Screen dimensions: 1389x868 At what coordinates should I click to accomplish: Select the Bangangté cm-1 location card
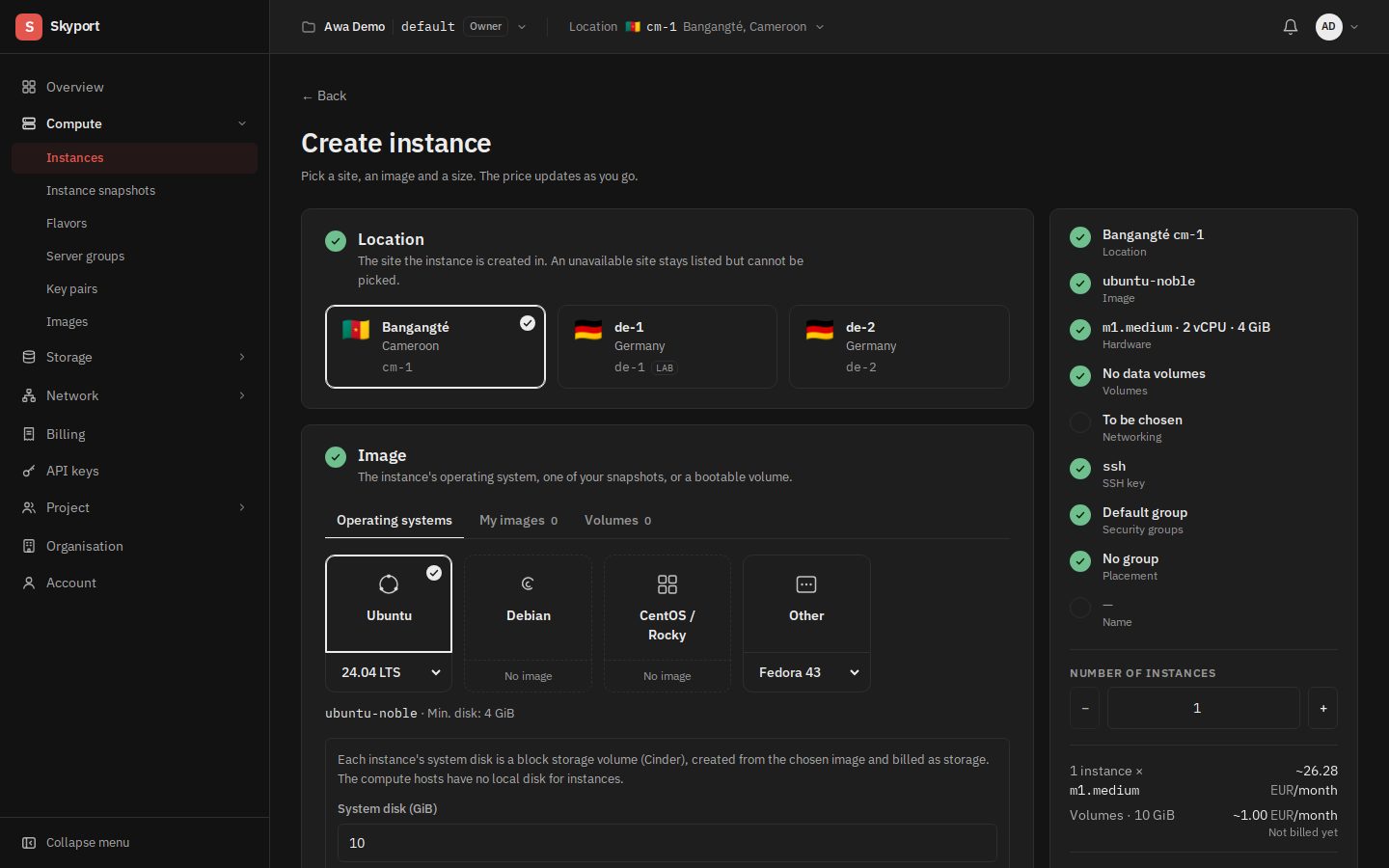click(435, 346)
